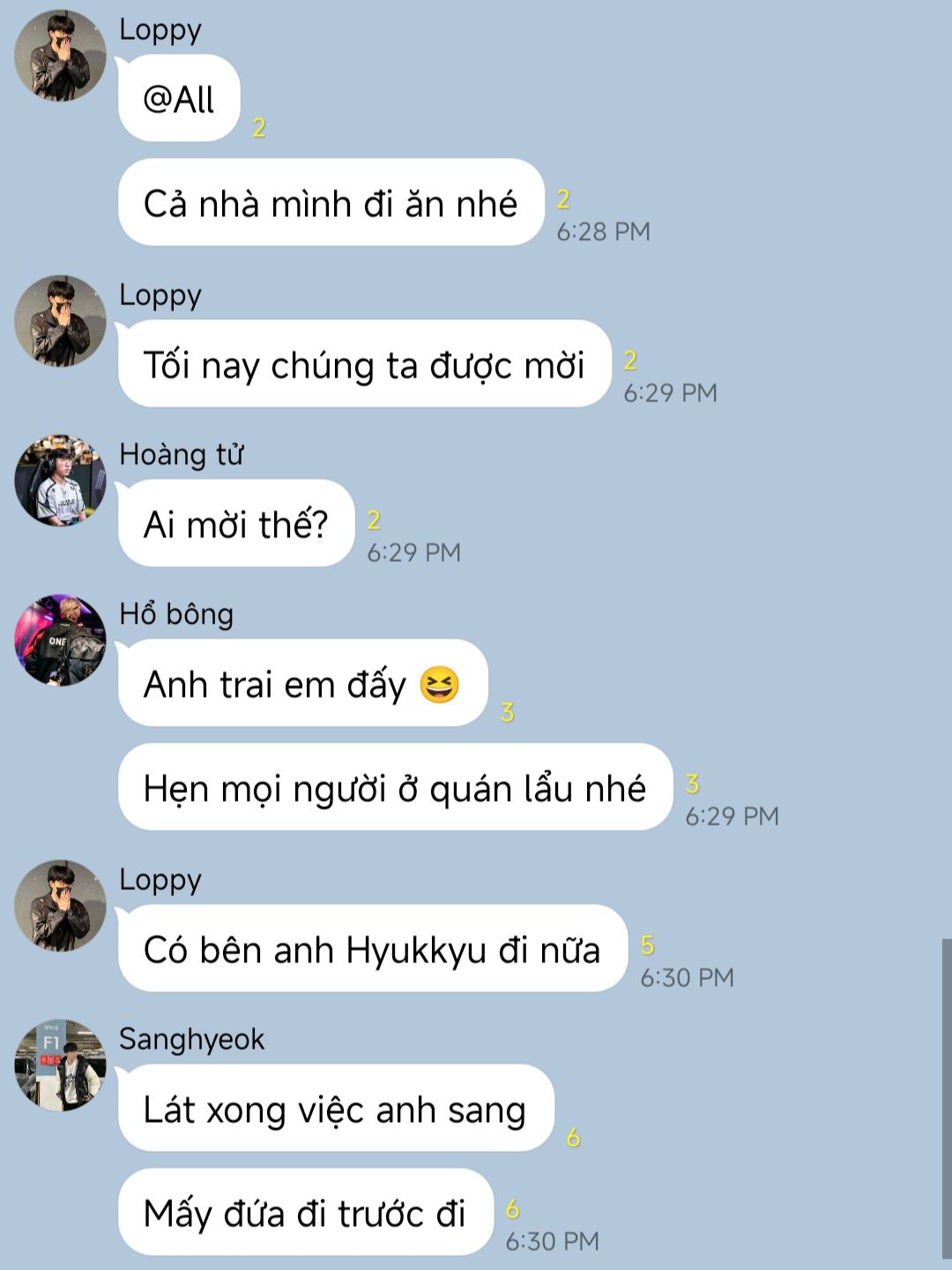Tap the 'Tối nay chúng ta được mời' message
952x1270 pixels.
pos(364,364)
